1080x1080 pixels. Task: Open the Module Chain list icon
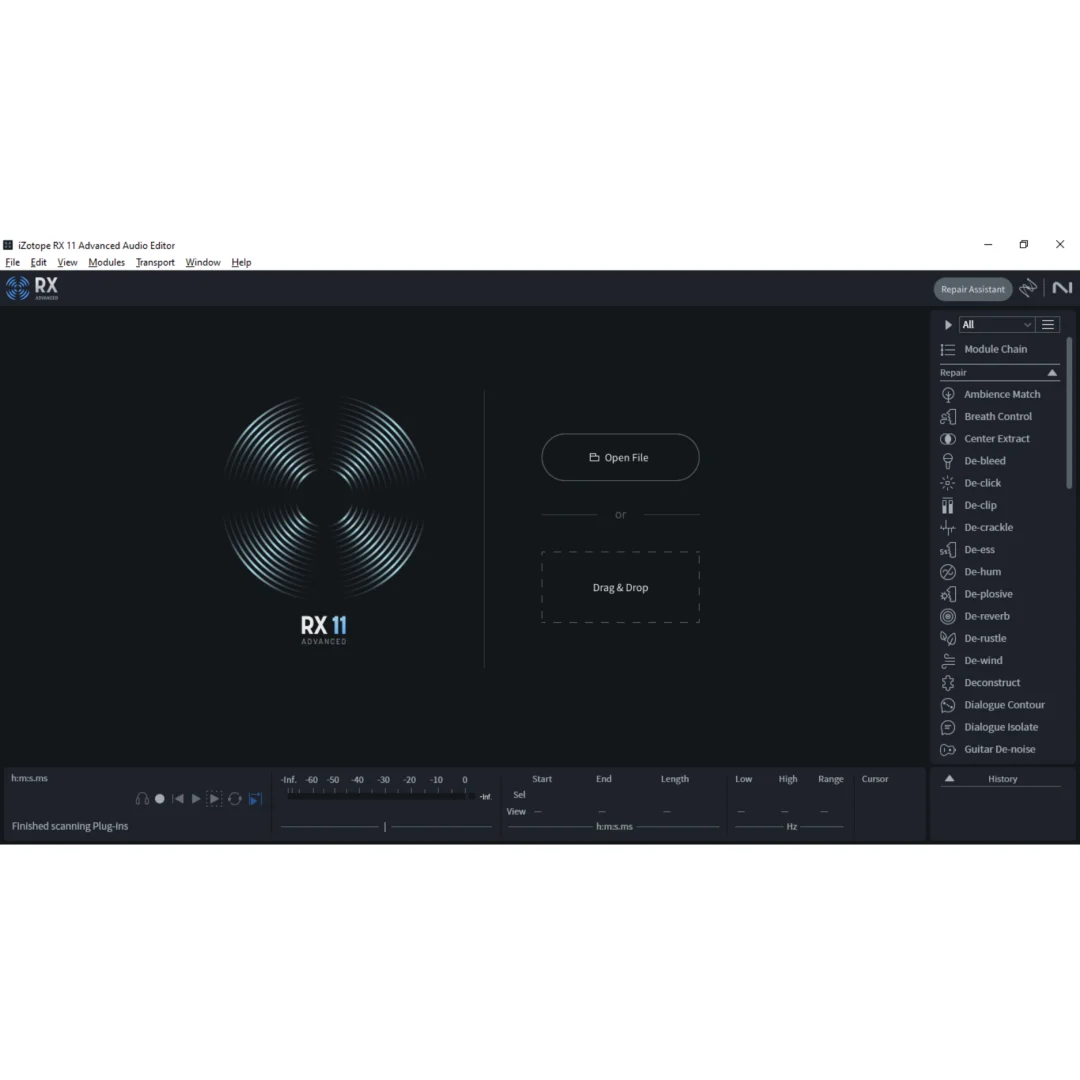[948, 349]
